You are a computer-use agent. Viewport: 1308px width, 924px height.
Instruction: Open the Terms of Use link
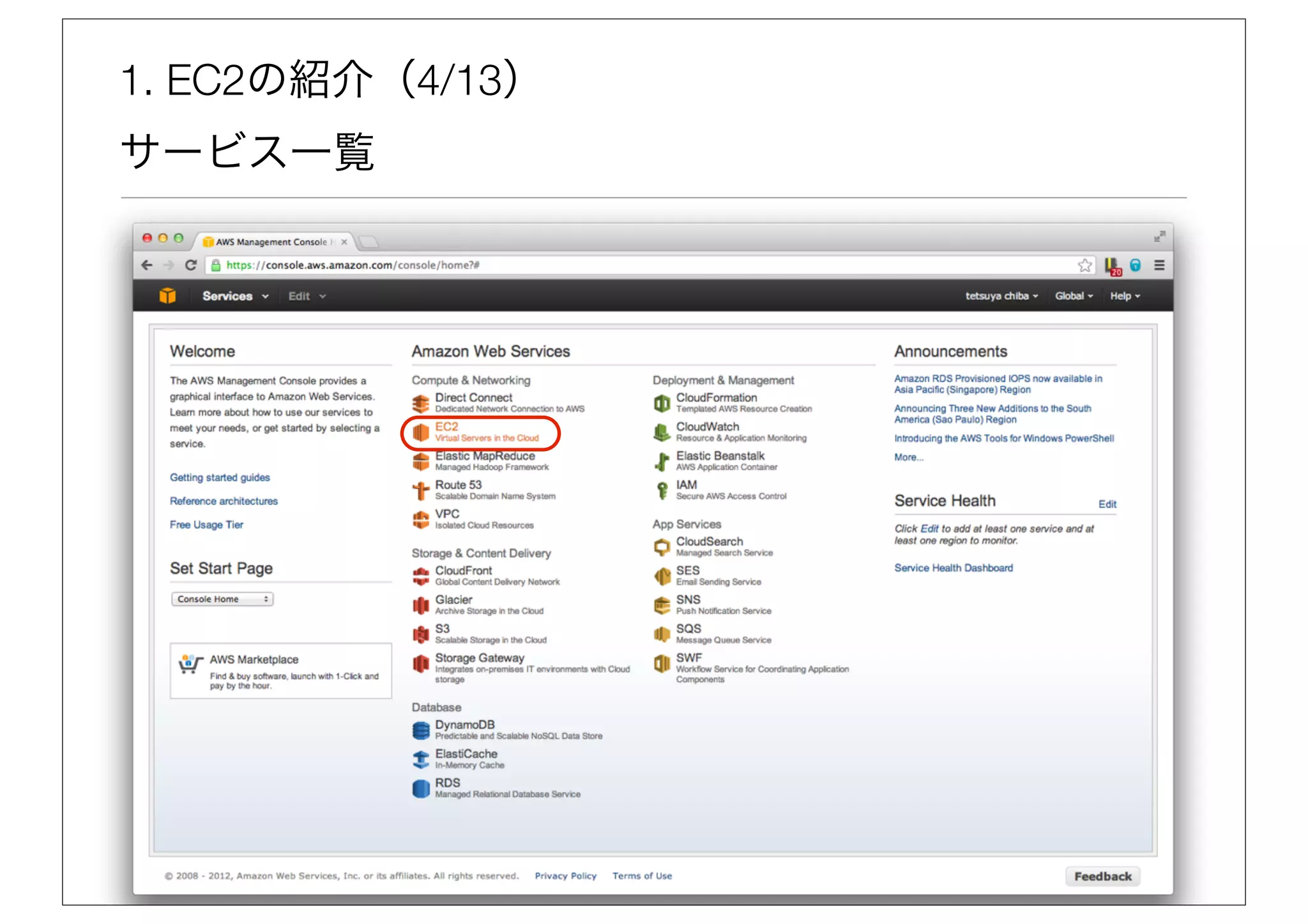(x=642, y=876)
